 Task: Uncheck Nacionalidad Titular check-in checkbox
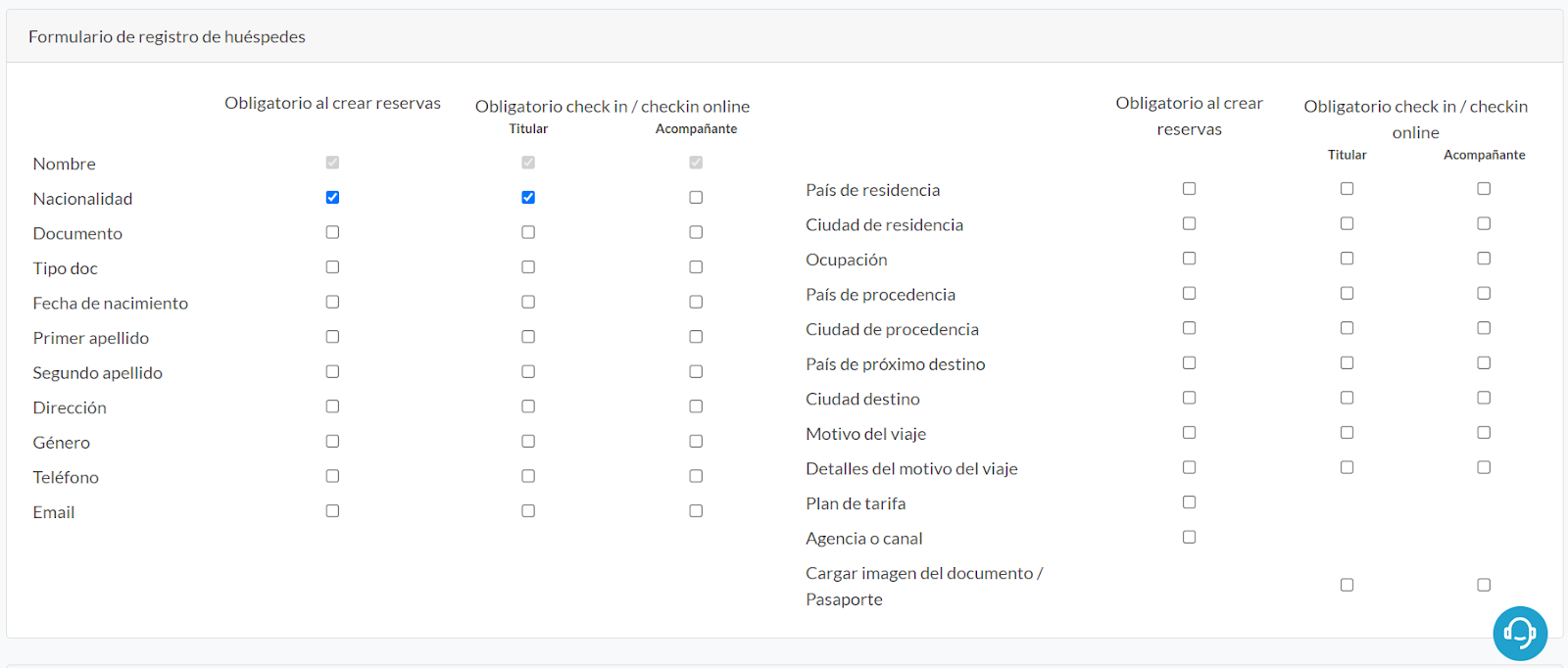tap(528, 197)
